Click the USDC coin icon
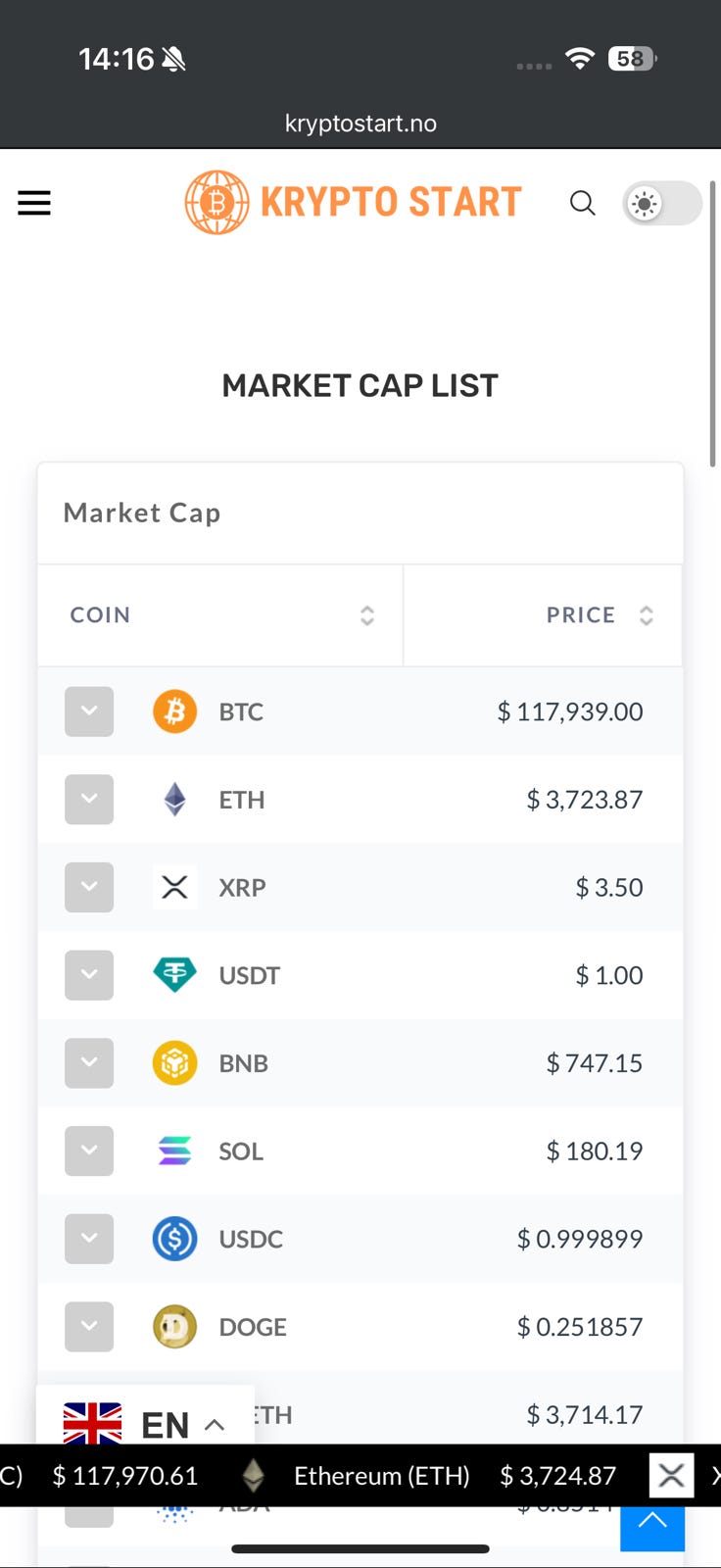 (x=174, y=1239)
